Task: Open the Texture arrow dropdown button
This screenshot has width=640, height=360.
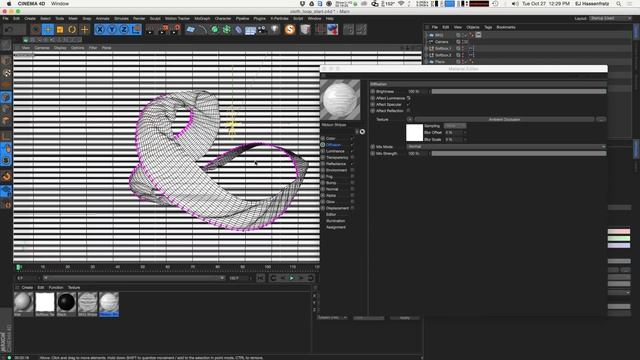Action: tap(409, 119)
